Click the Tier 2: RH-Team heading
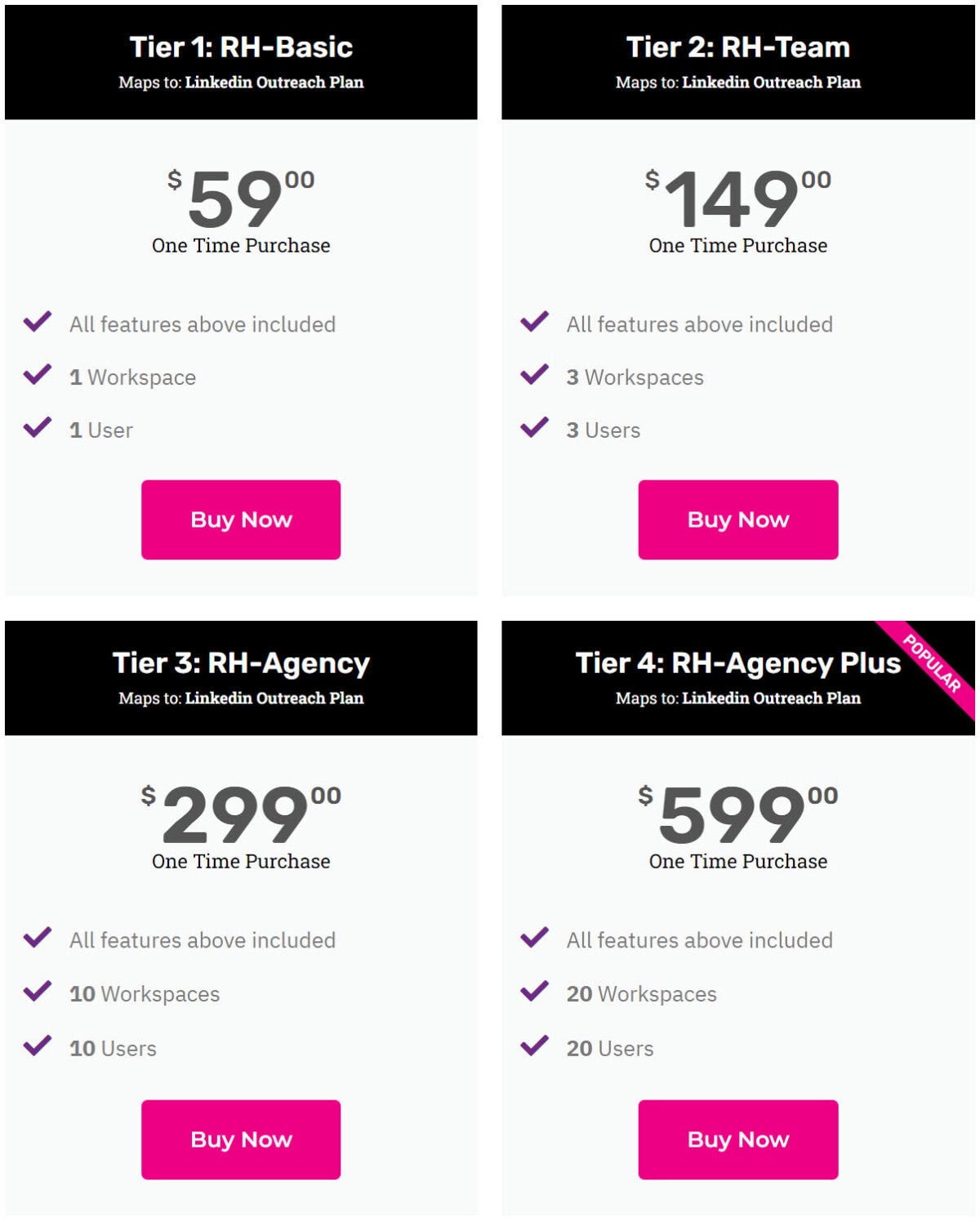This screenshot has height=1222, width=980. (x=738, y=47)
